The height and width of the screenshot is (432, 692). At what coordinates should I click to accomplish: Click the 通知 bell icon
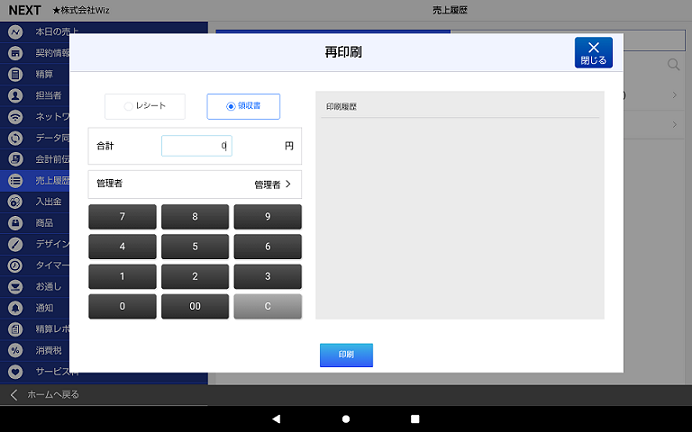pos(15,307)
